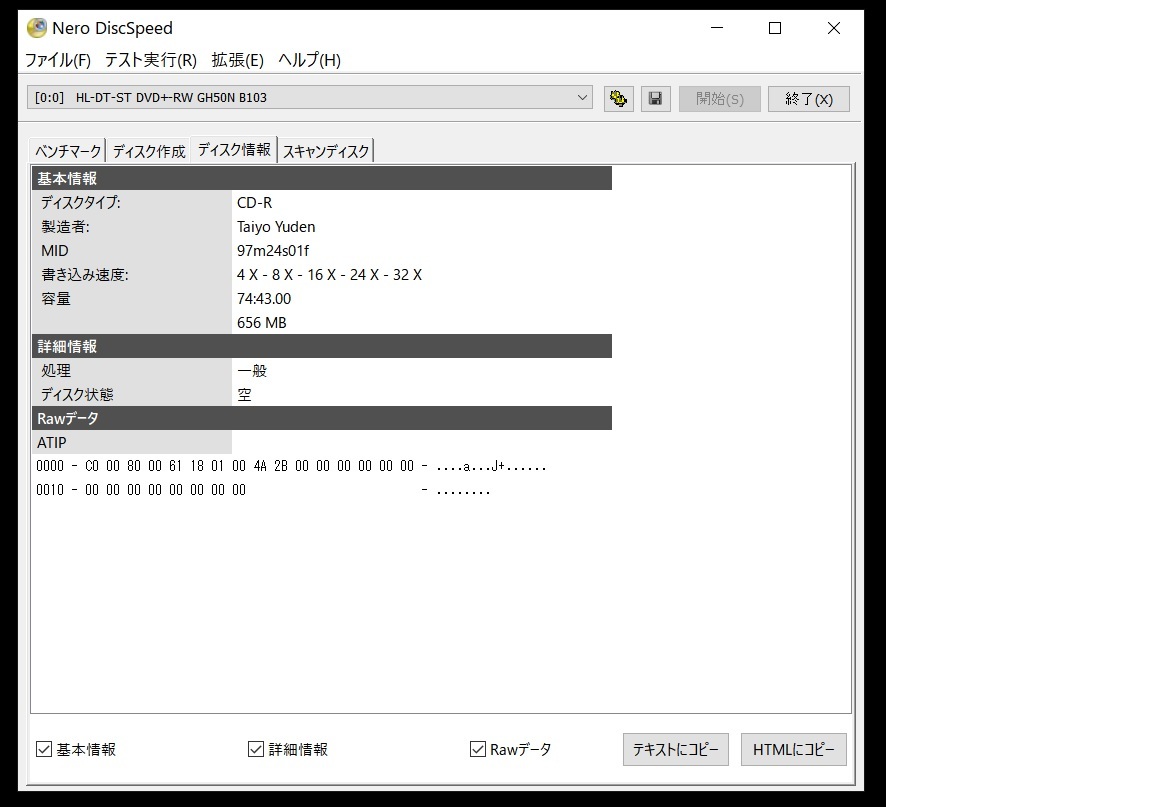
Task: Click the 一般 processing value
Action: pyautogui.click(x=252, y=370)
